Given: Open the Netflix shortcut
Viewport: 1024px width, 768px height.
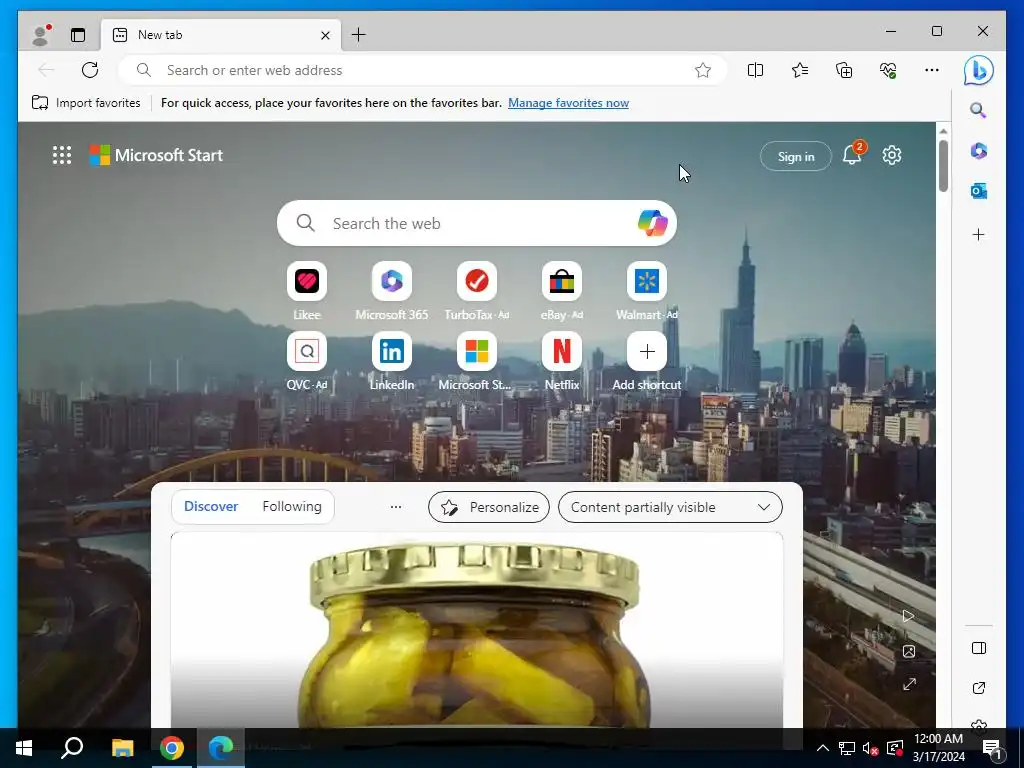Looking at the screenshot, I should coord(562,361).
